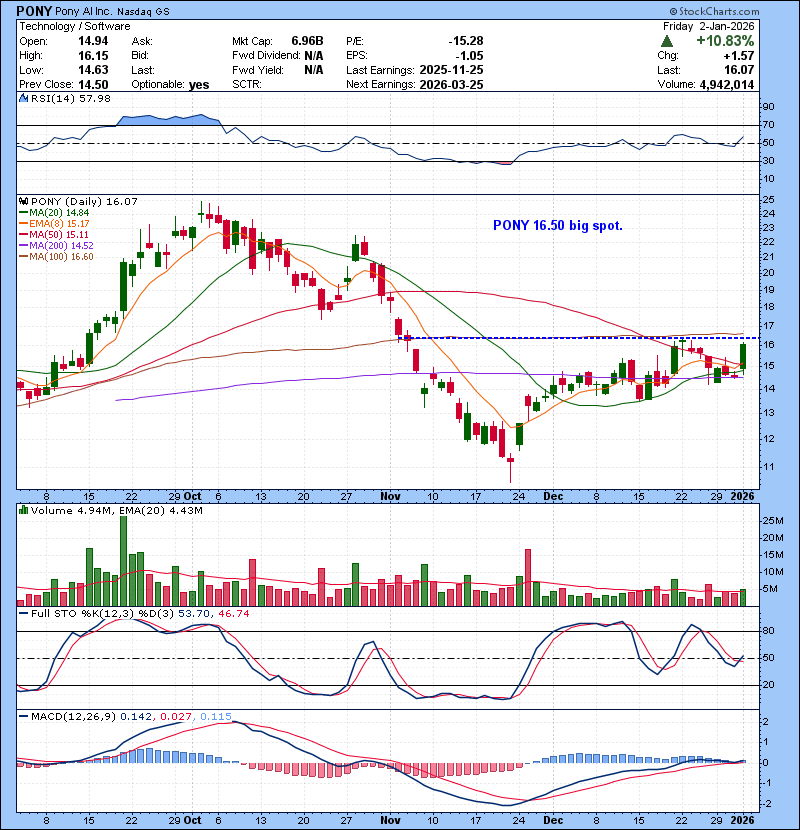This screenshot has width=800, height=830.
Task: Click the Chg value +1.57
Action: tap(739, 56)
